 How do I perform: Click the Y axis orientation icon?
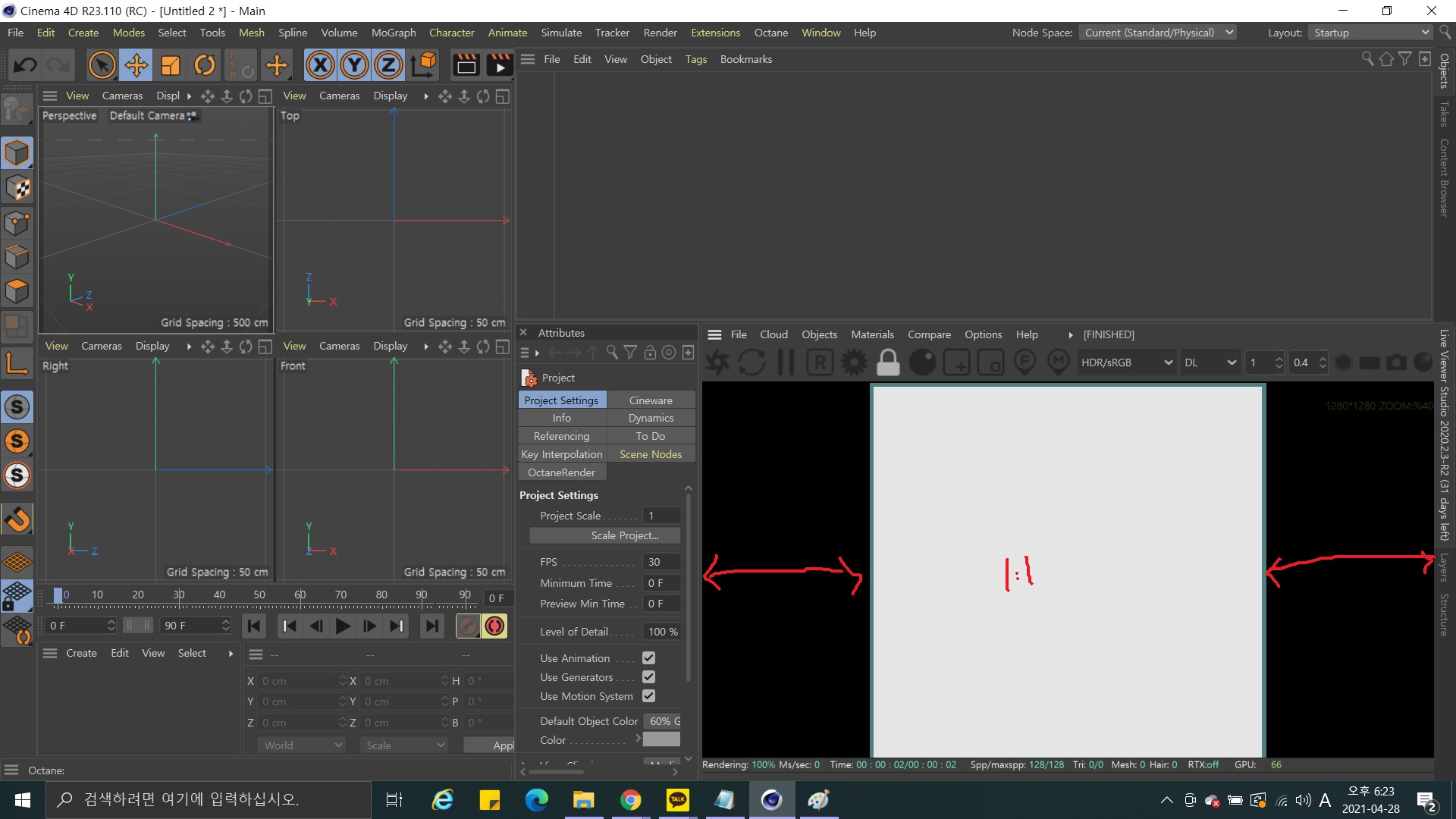pos(354,65)
